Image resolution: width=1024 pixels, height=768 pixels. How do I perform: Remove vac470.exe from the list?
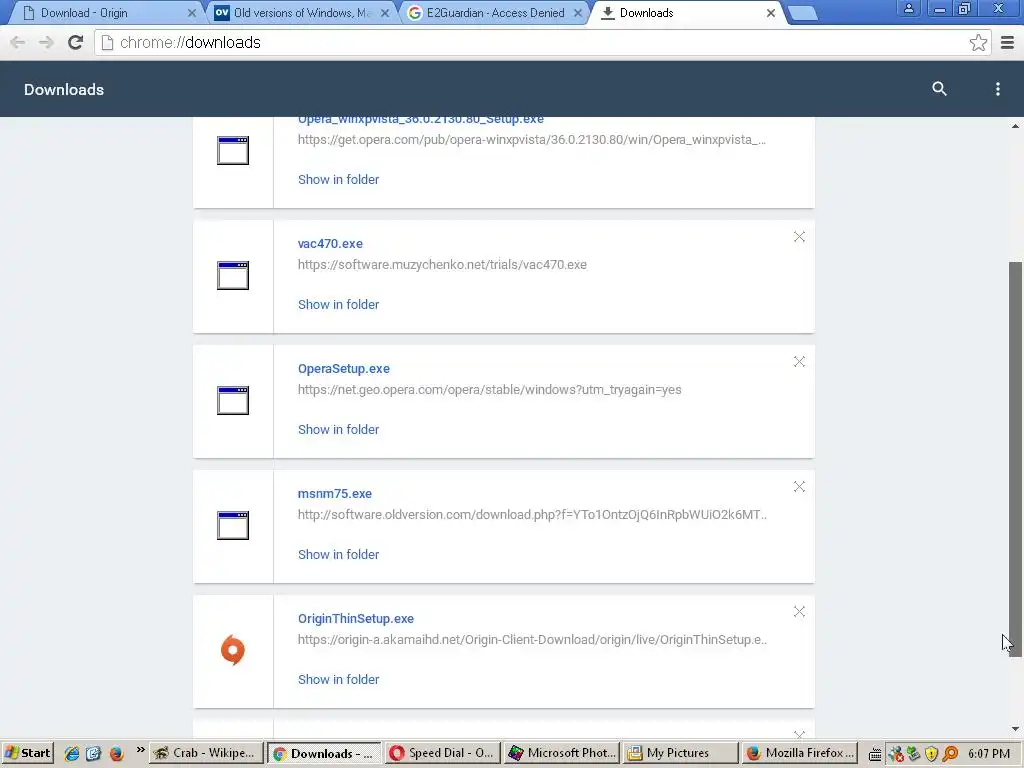click(799, 237)
